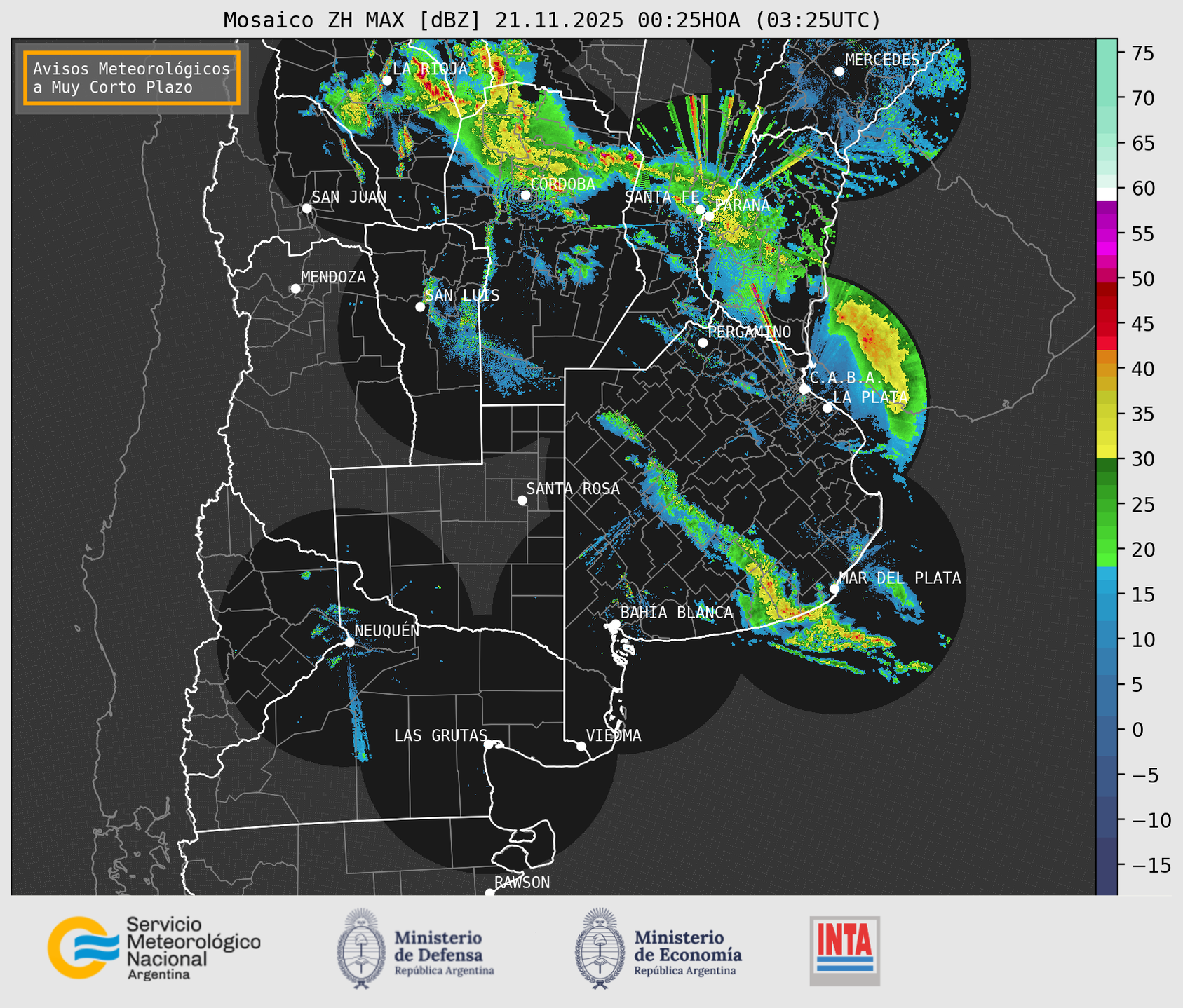Click the 75 dBZ scale label

pos(1142,53)
